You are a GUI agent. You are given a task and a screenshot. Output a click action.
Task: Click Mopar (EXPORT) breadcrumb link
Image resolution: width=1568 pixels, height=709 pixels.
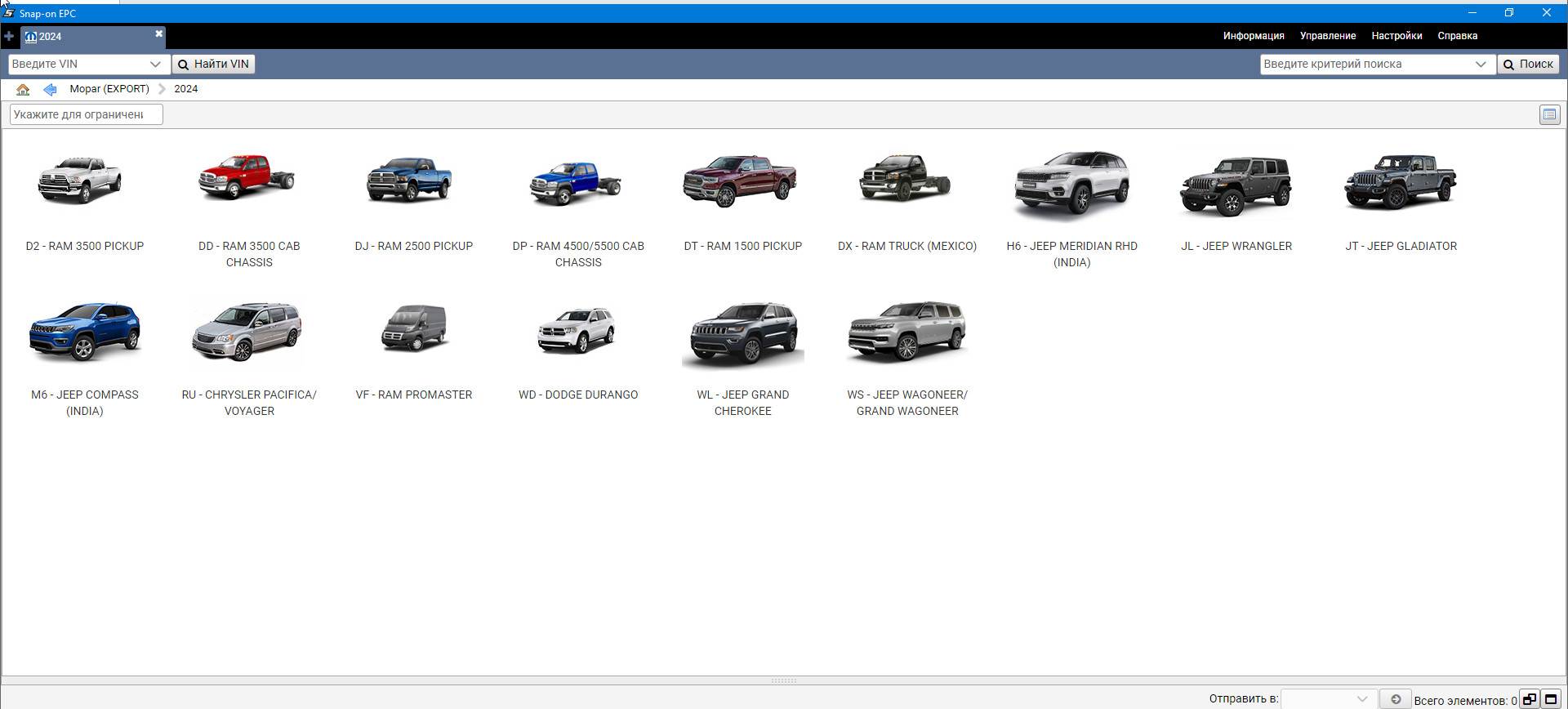[x=109, y=89]
